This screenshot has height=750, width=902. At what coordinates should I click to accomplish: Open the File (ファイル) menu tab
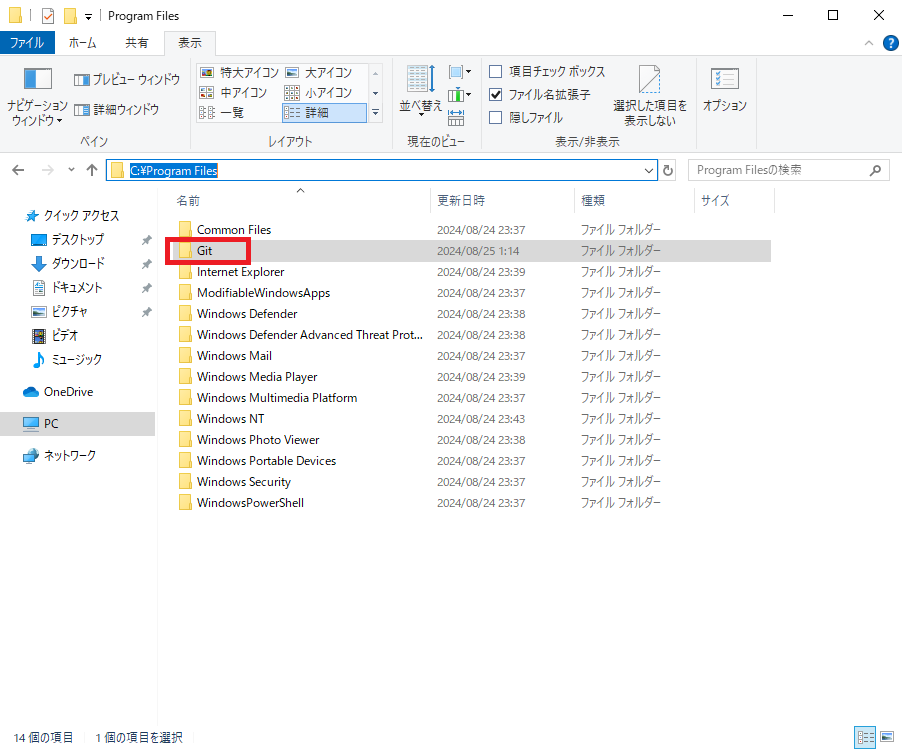tap(27, 43)
